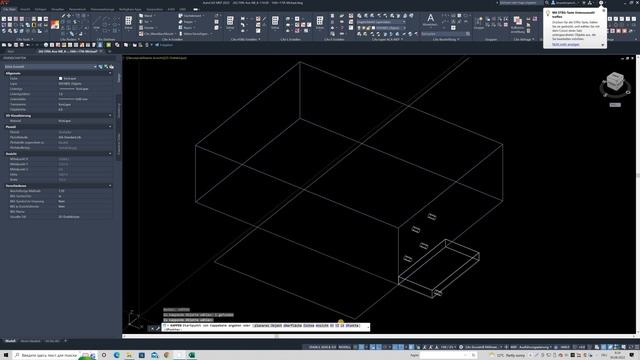Open the Verwalten ribbon tab
640x360 pixels.
[58, 9]
